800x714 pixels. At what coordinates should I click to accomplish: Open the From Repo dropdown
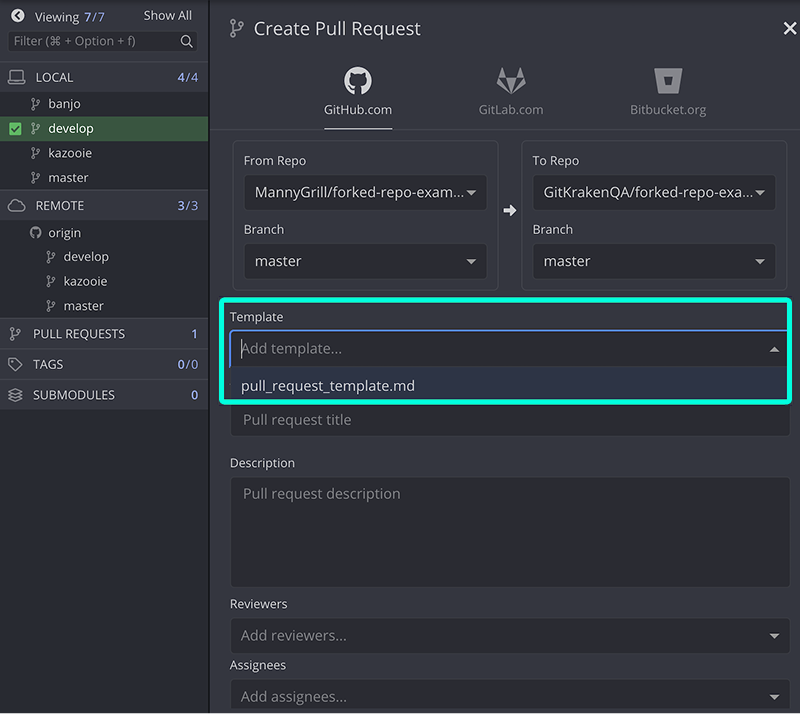(x=364, y=192)
